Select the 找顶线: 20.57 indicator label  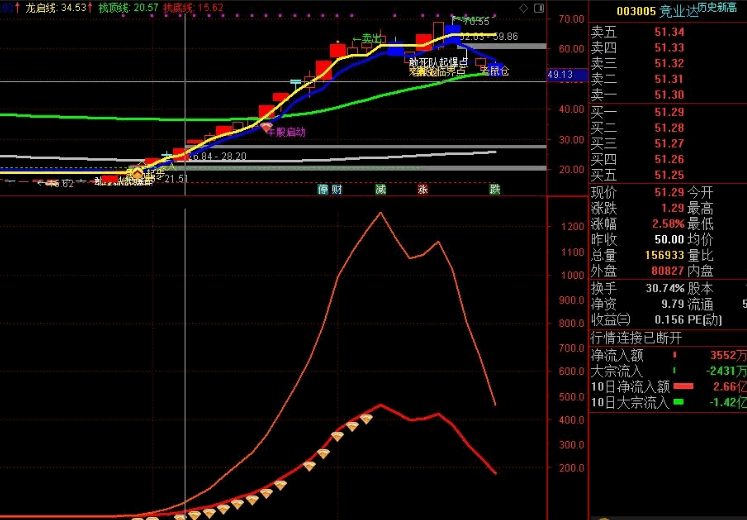[x=128, y=8]
